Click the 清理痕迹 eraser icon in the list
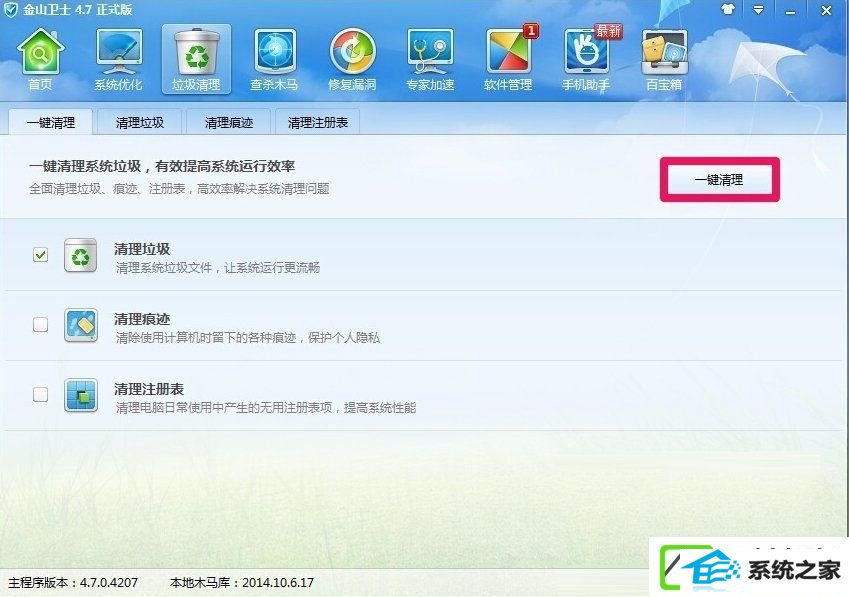 81,325
